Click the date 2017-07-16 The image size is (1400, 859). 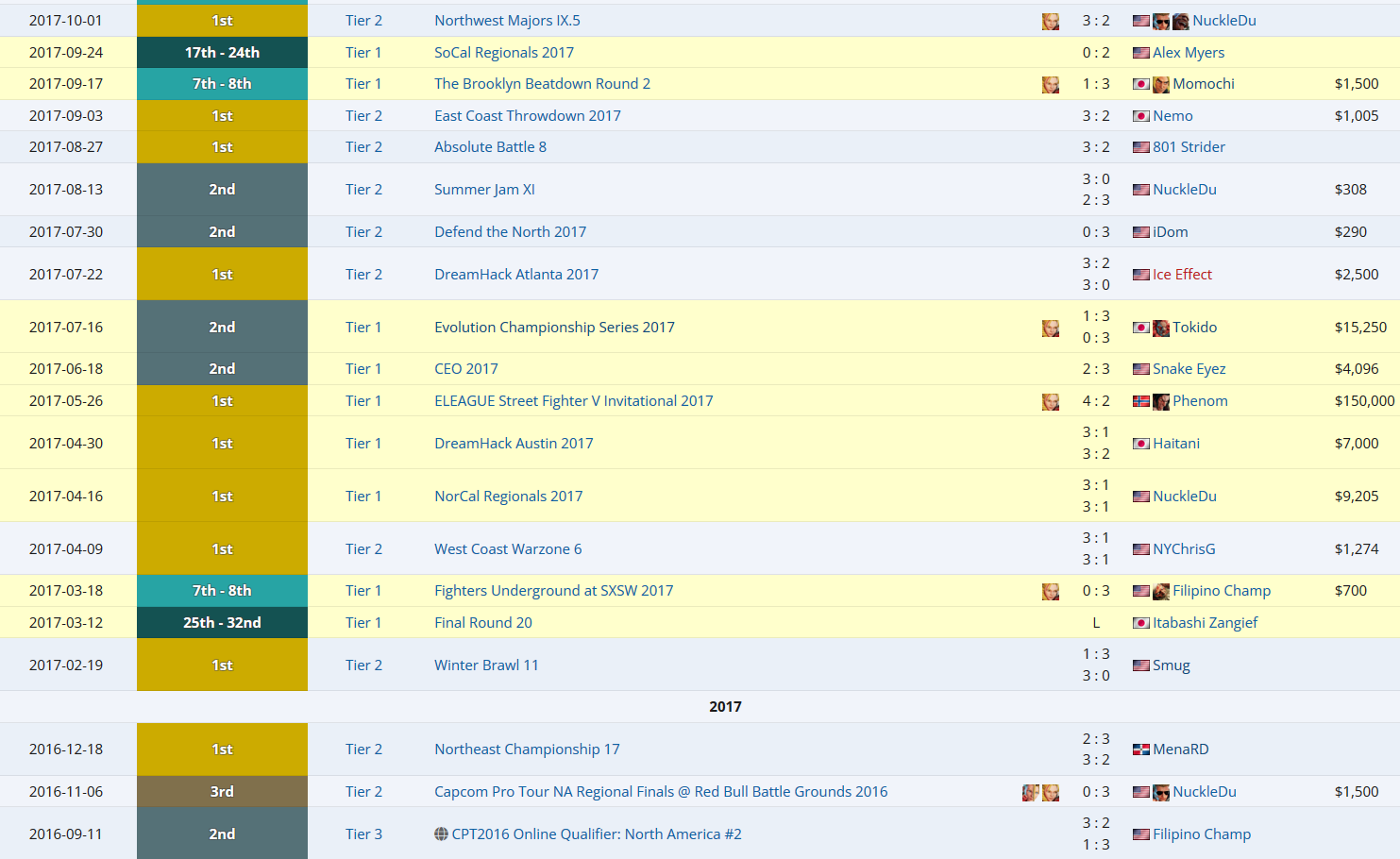click(x=66, y=328)
